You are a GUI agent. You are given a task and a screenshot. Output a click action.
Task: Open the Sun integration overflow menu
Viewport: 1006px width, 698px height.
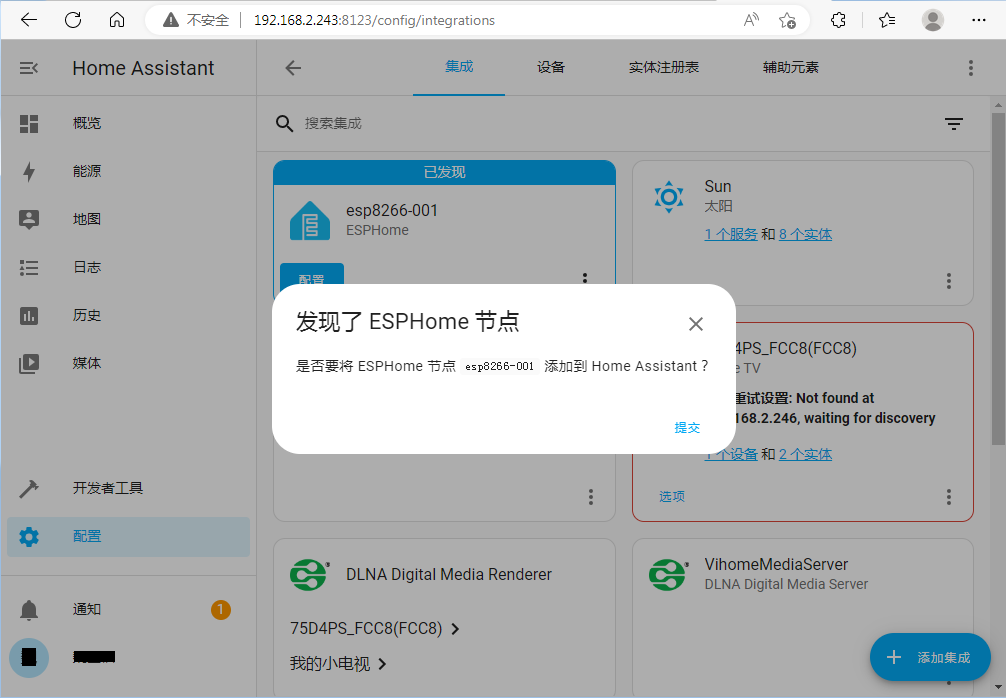[x=949, y=282]
